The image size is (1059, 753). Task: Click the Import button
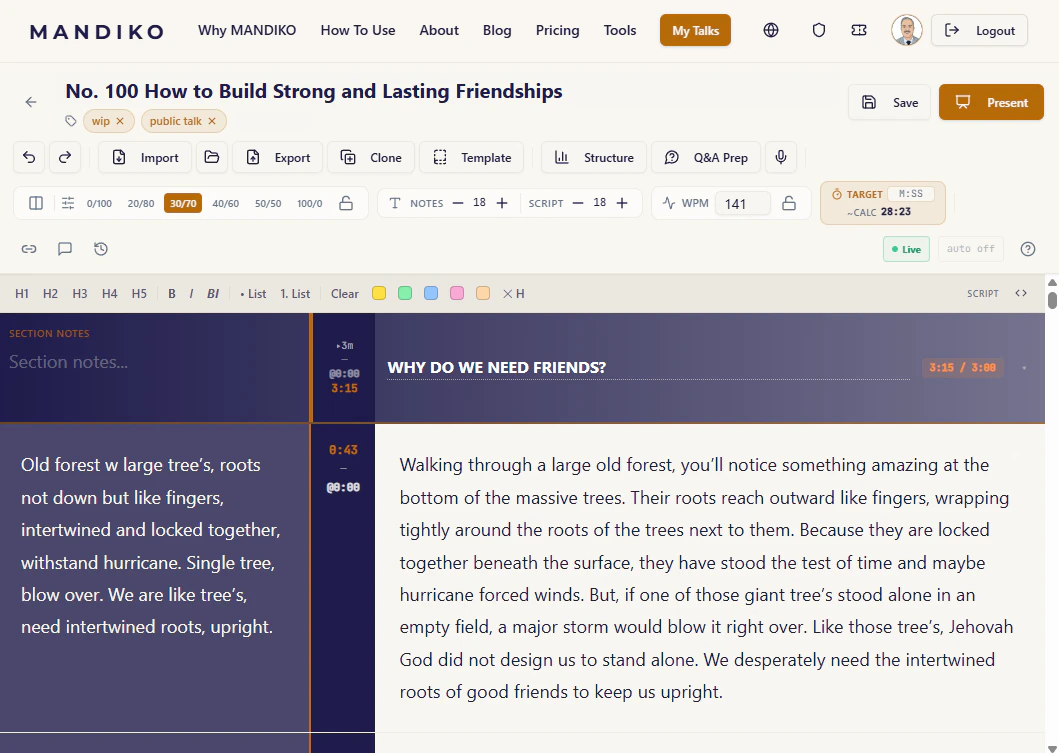pos(145,157)
